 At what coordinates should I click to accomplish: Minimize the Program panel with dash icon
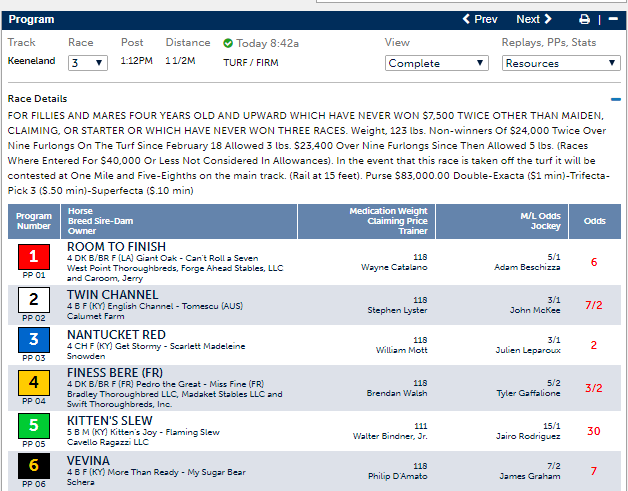[611, 19]
